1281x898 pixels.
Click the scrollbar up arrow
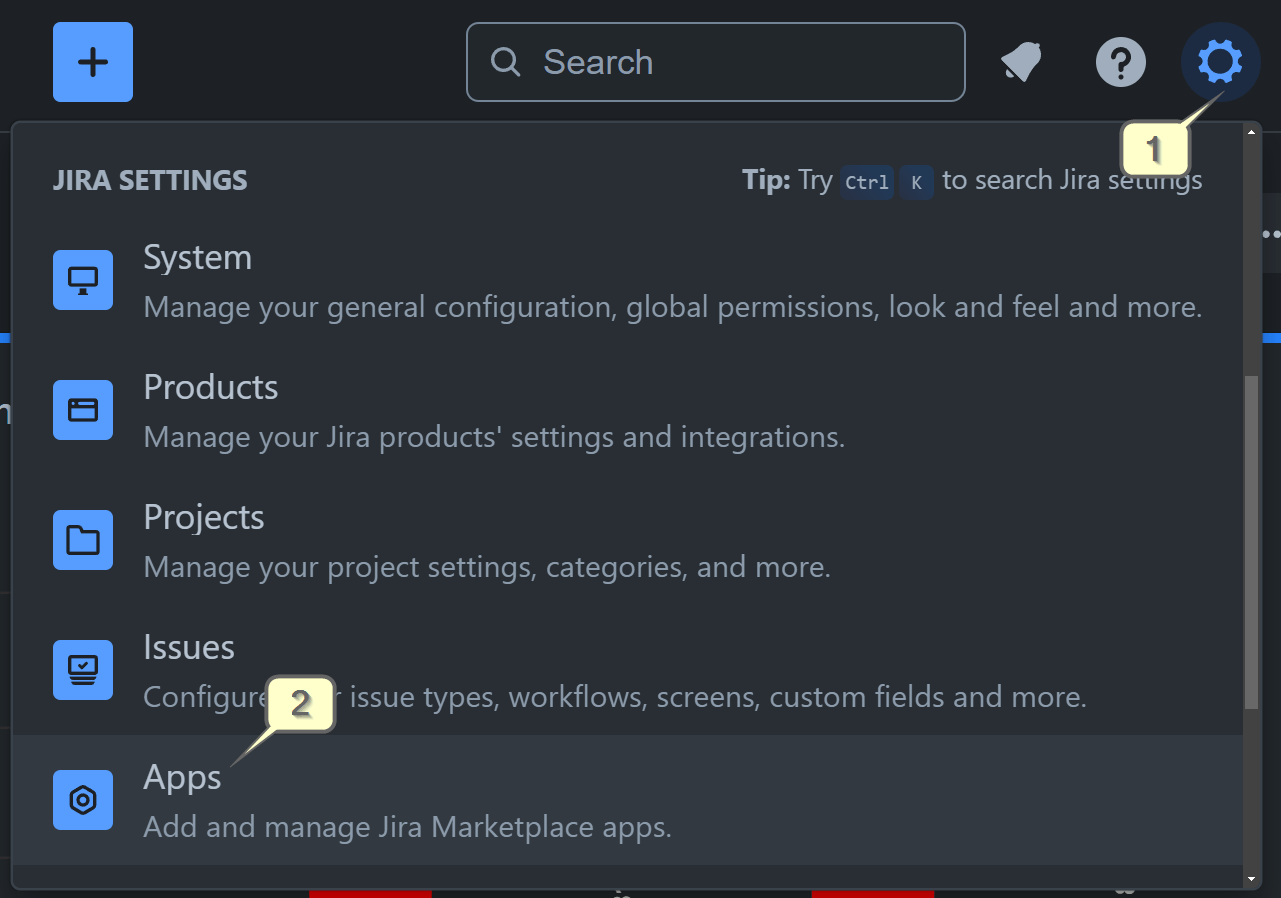click(1251, 132)
